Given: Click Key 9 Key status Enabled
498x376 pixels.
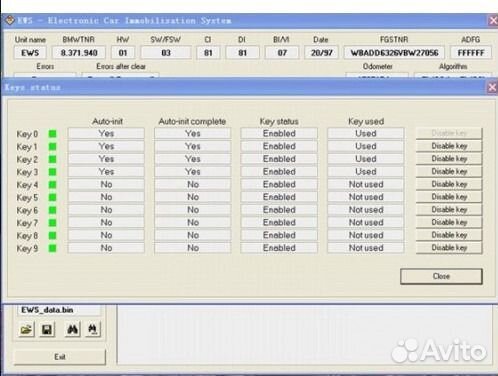Looking at the screenshot, I should (x=279, y=248).
